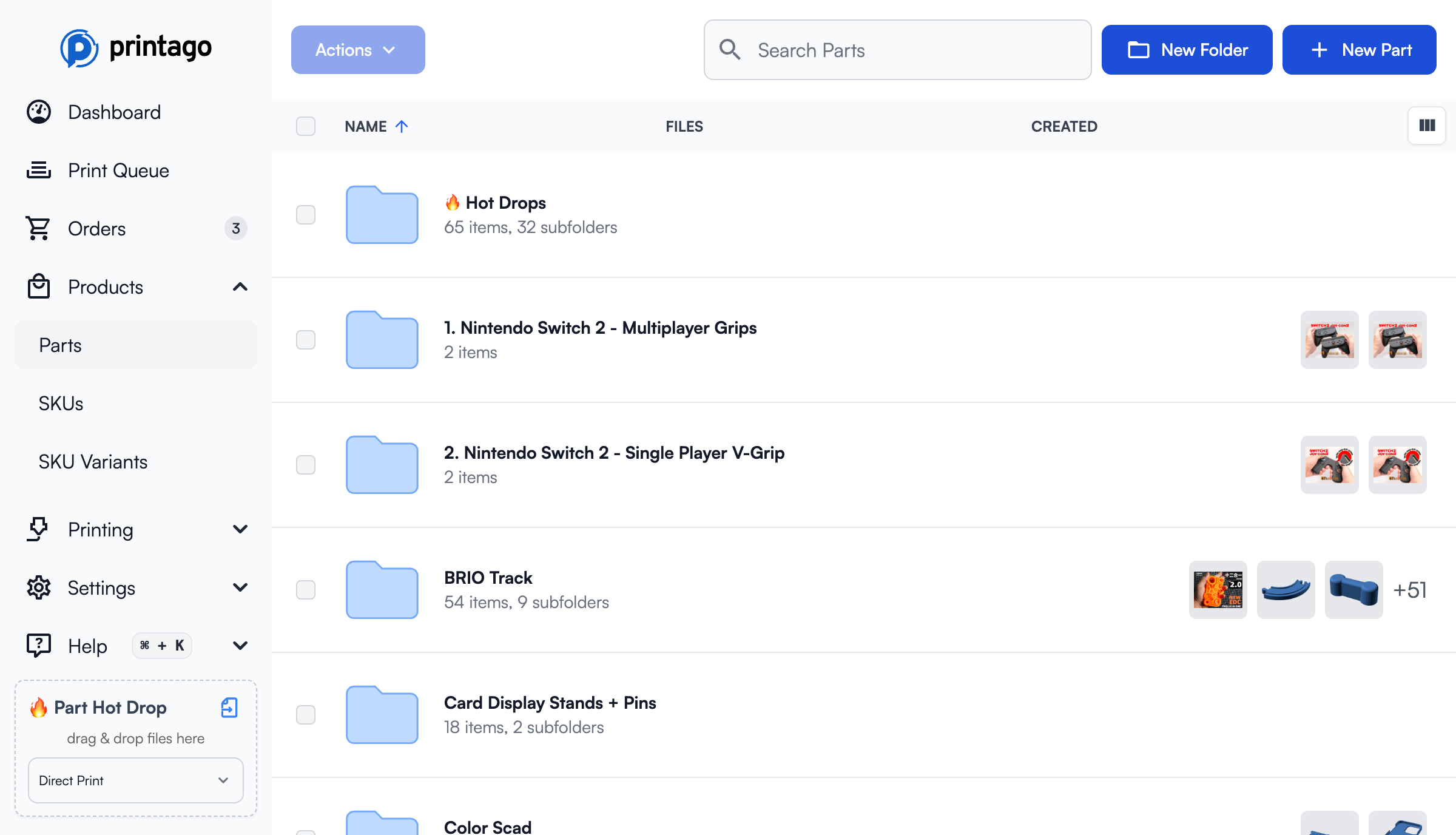Click the BRIO Track folder icon
This screenshot has height=835, width=1456.
[x=382, y=590]
